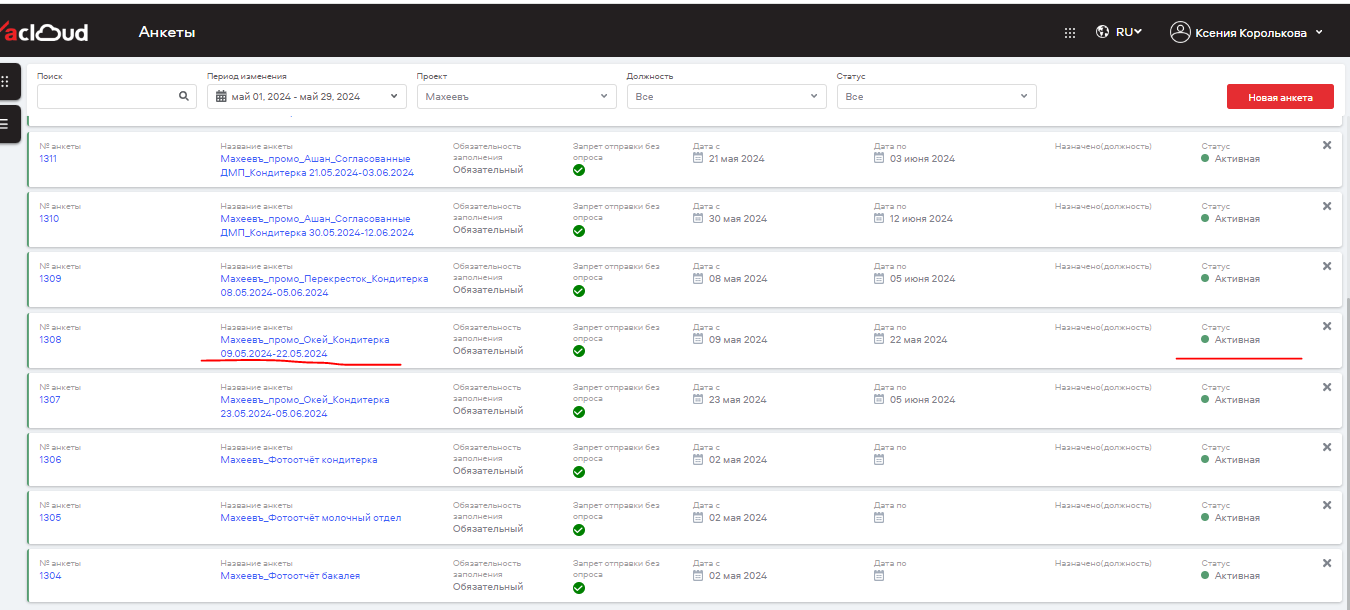Toggle the green check for row 1307
The image size is (1350, 610).
579,411
